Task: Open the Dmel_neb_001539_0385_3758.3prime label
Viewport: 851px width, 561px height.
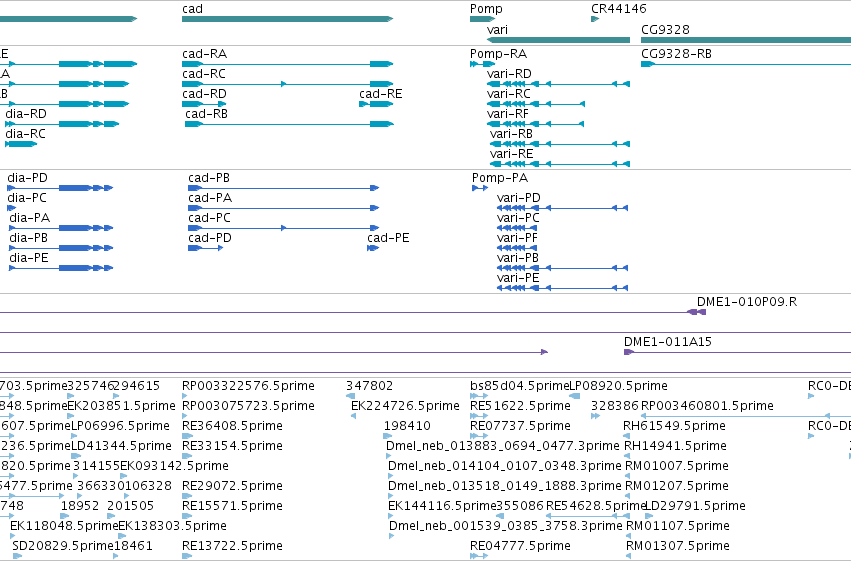Action: [506, 526]
